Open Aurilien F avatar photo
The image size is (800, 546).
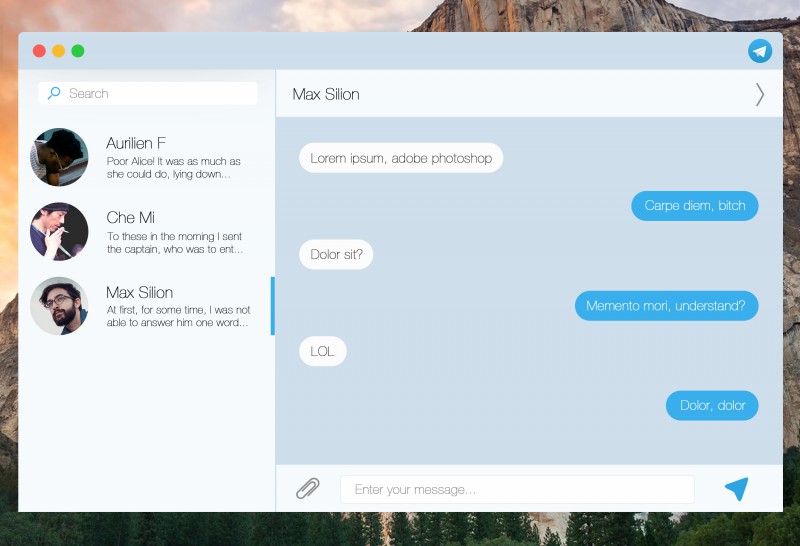pyautogui.click(x=59, y=157)
